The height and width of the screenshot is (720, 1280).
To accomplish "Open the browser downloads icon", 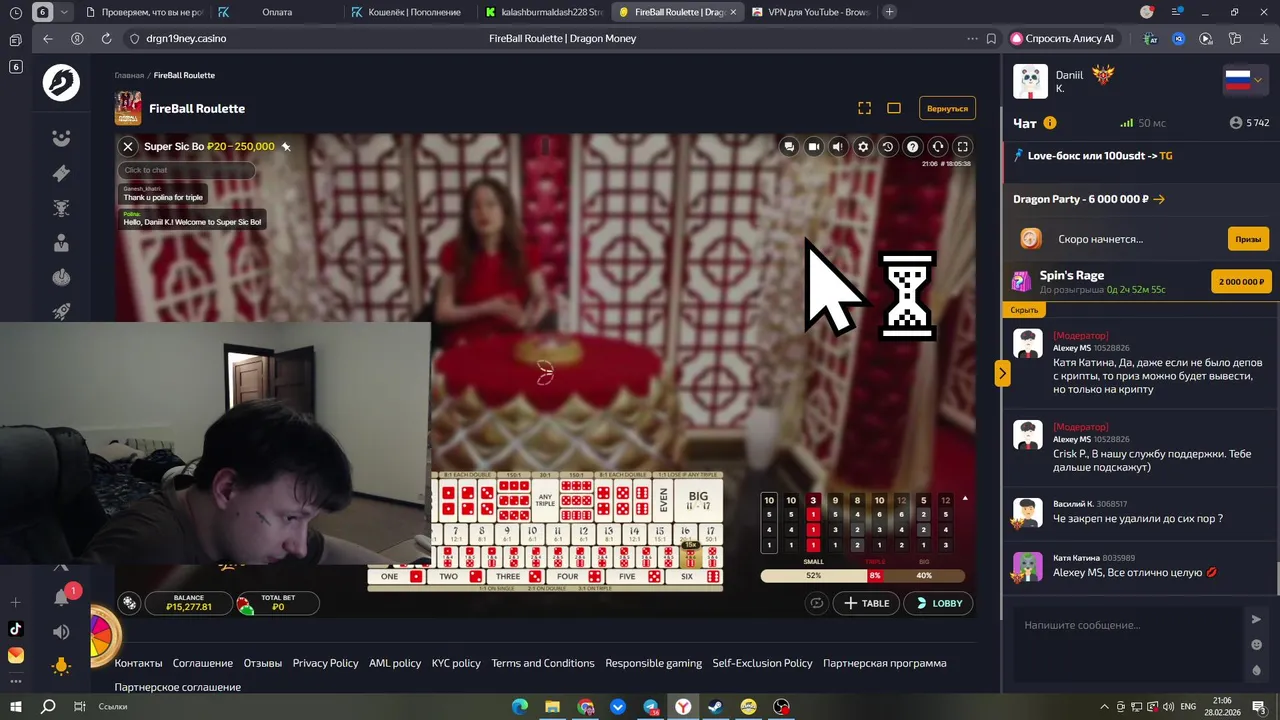I will click(x=1263, y=39).
